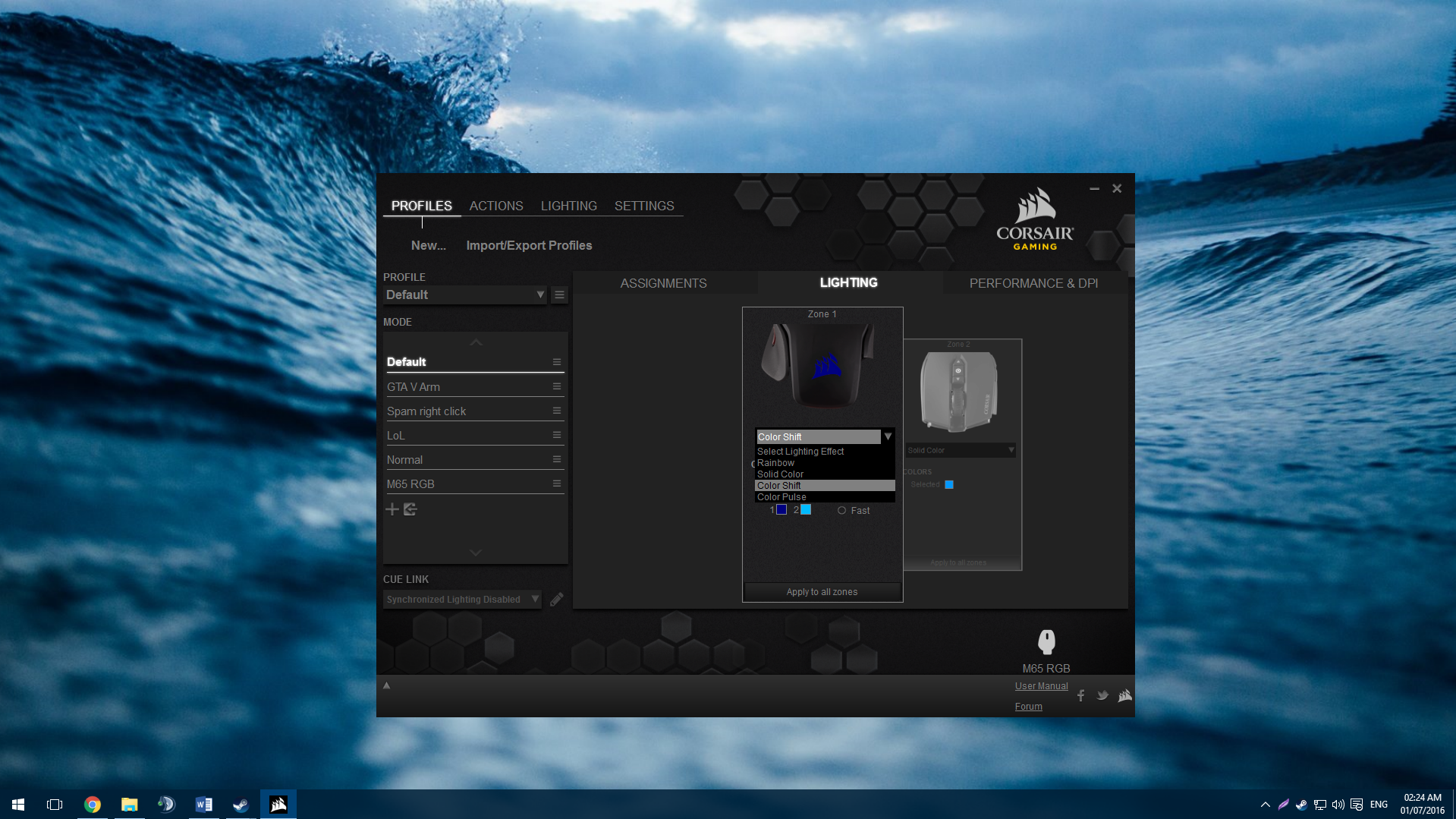Pick color swatch 1 dark blue

[781, 510]
